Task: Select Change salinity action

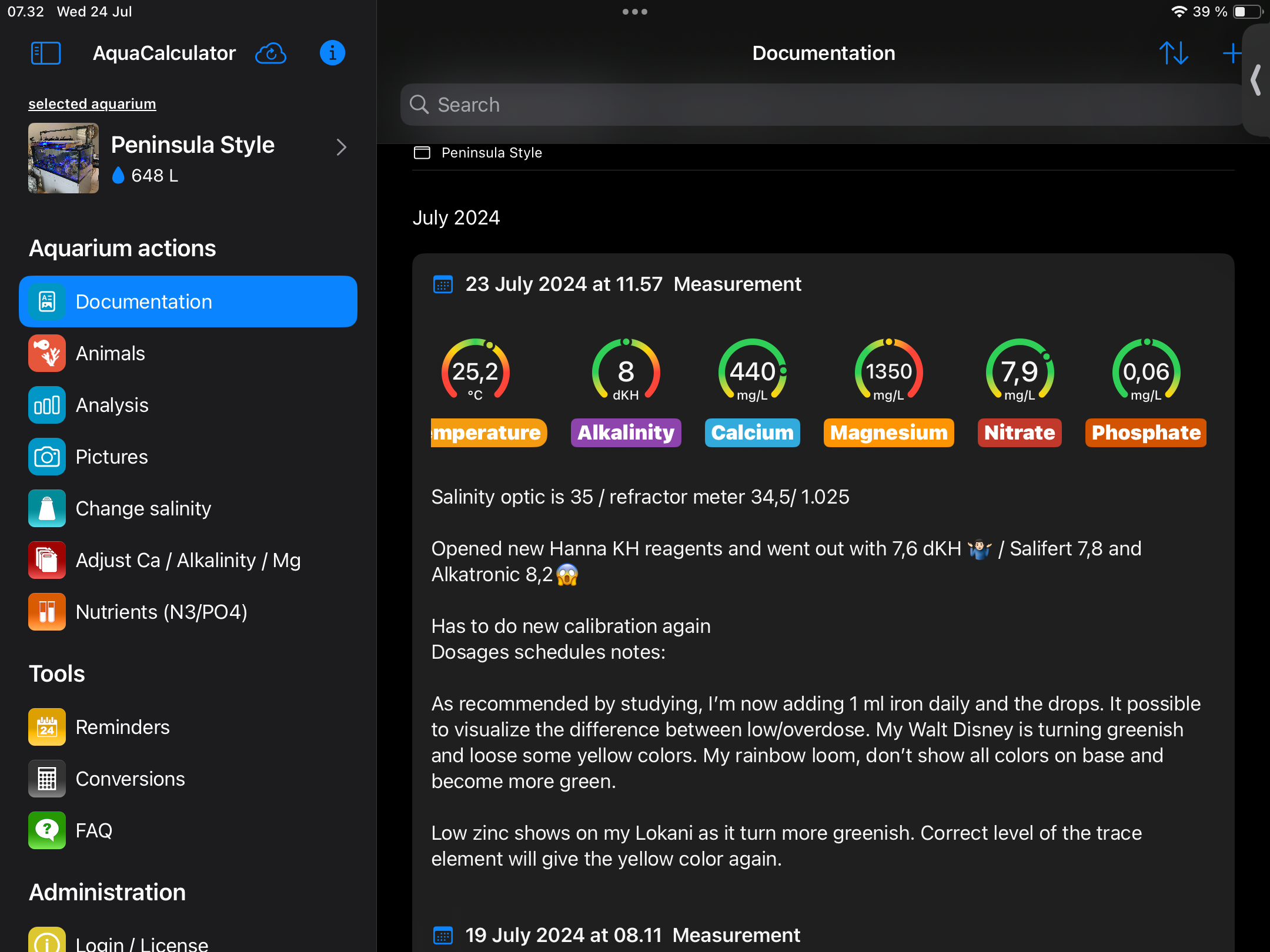Action: (x=143, y=508)
